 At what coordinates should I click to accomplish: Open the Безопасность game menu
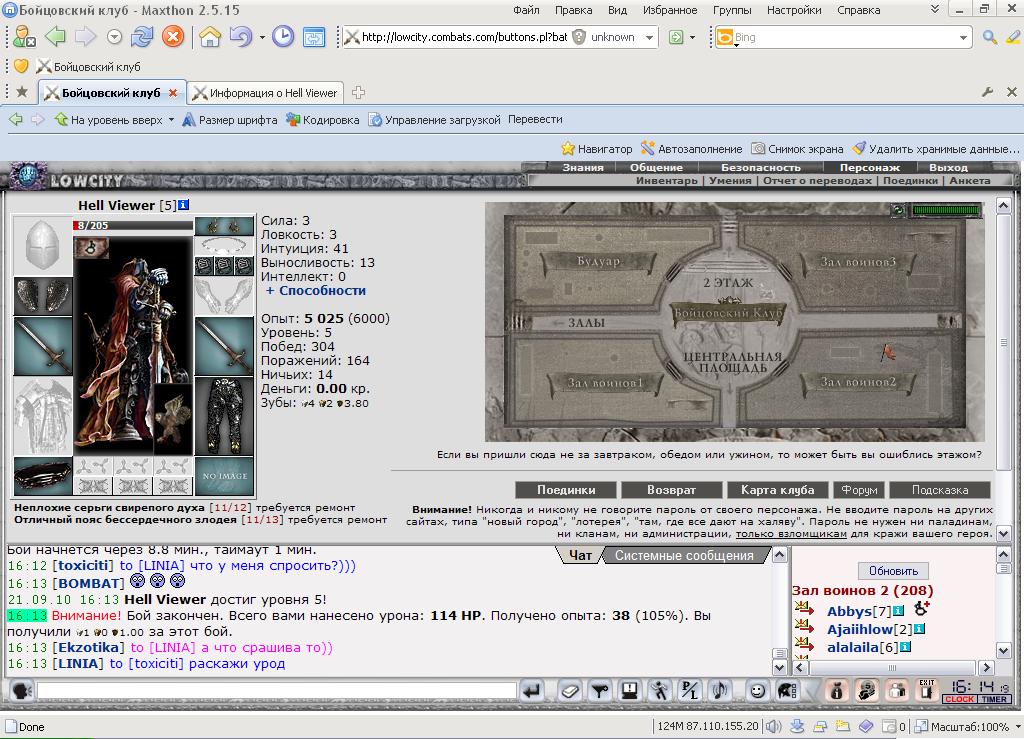(x=760, y=168)
